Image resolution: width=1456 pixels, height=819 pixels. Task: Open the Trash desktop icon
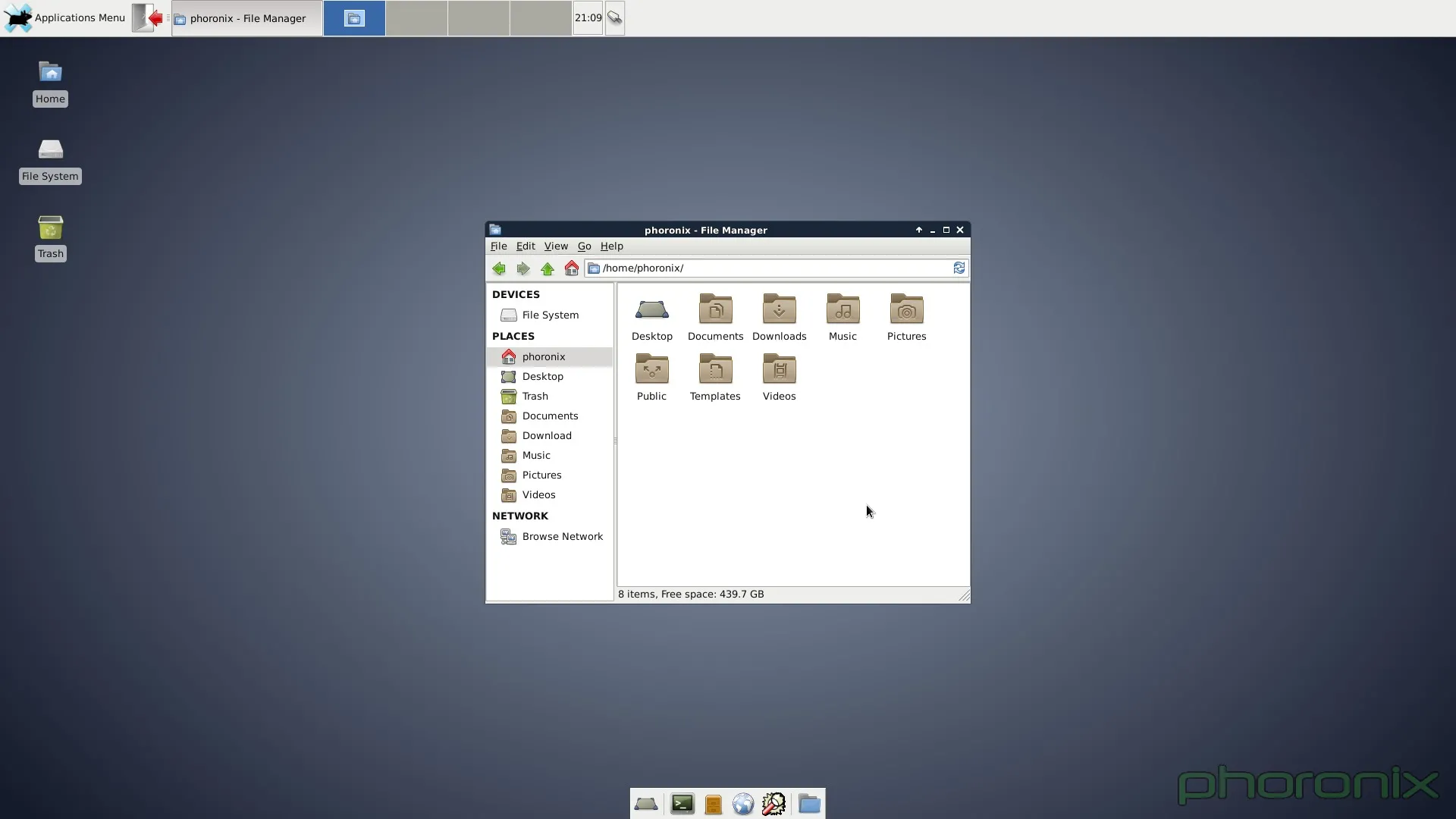(x=50, y=237)
